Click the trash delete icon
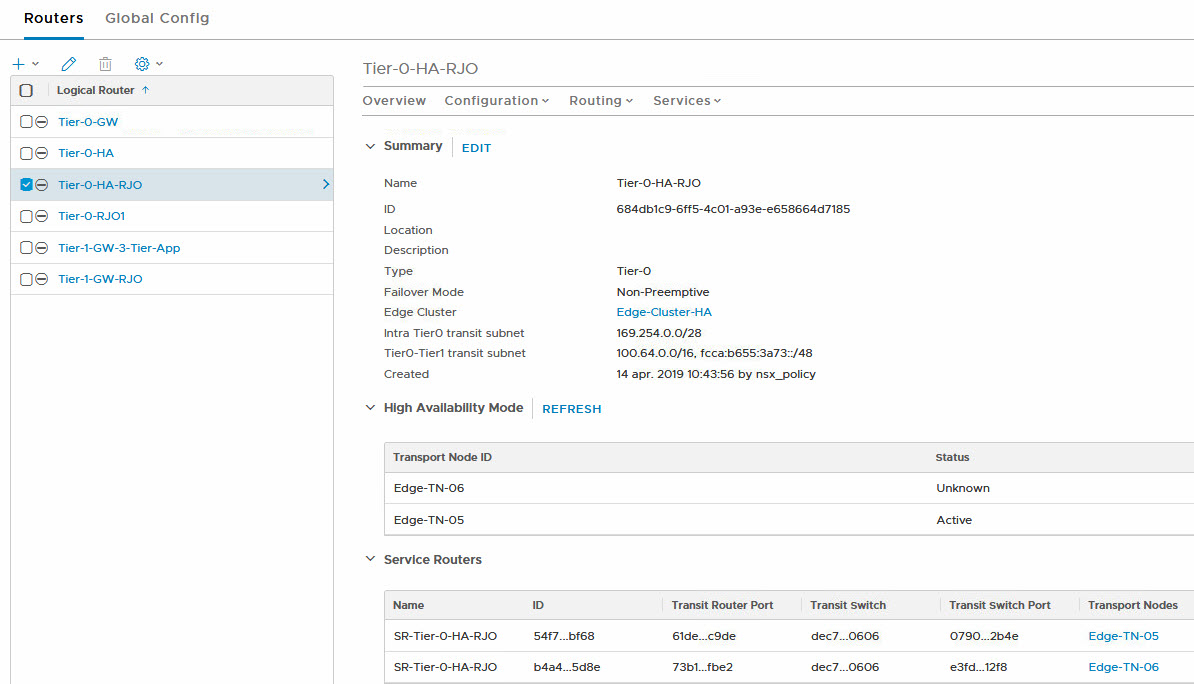This screenshot has width=1194, height=684. (x=105, y=64)
